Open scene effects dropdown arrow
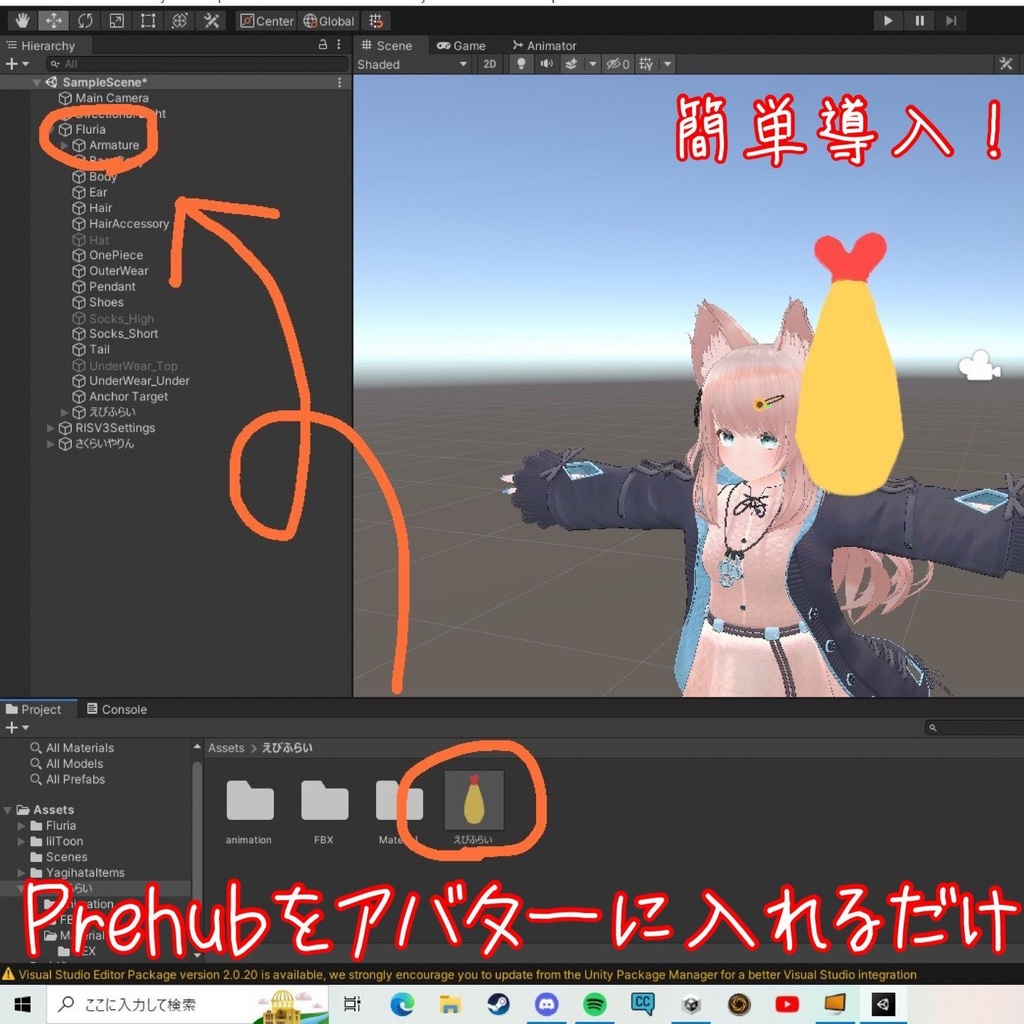Viewport: 1024px width, 1024px height. (592, 64)
